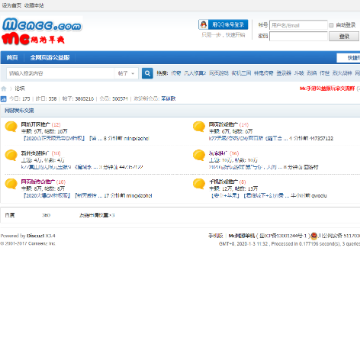
Task: Click speech-bubble icon of forum with 4万 topics
Action: 11,155
